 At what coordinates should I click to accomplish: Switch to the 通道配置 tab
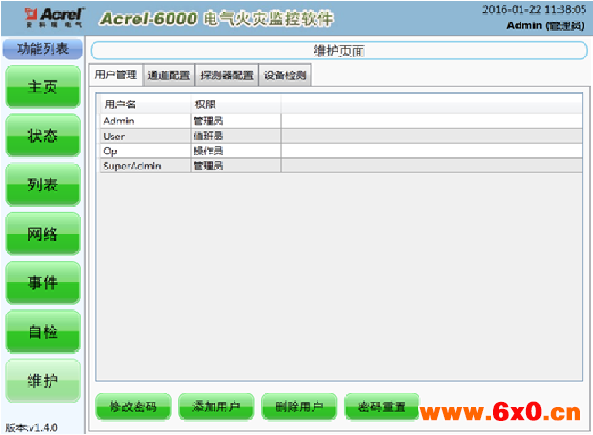169,75
